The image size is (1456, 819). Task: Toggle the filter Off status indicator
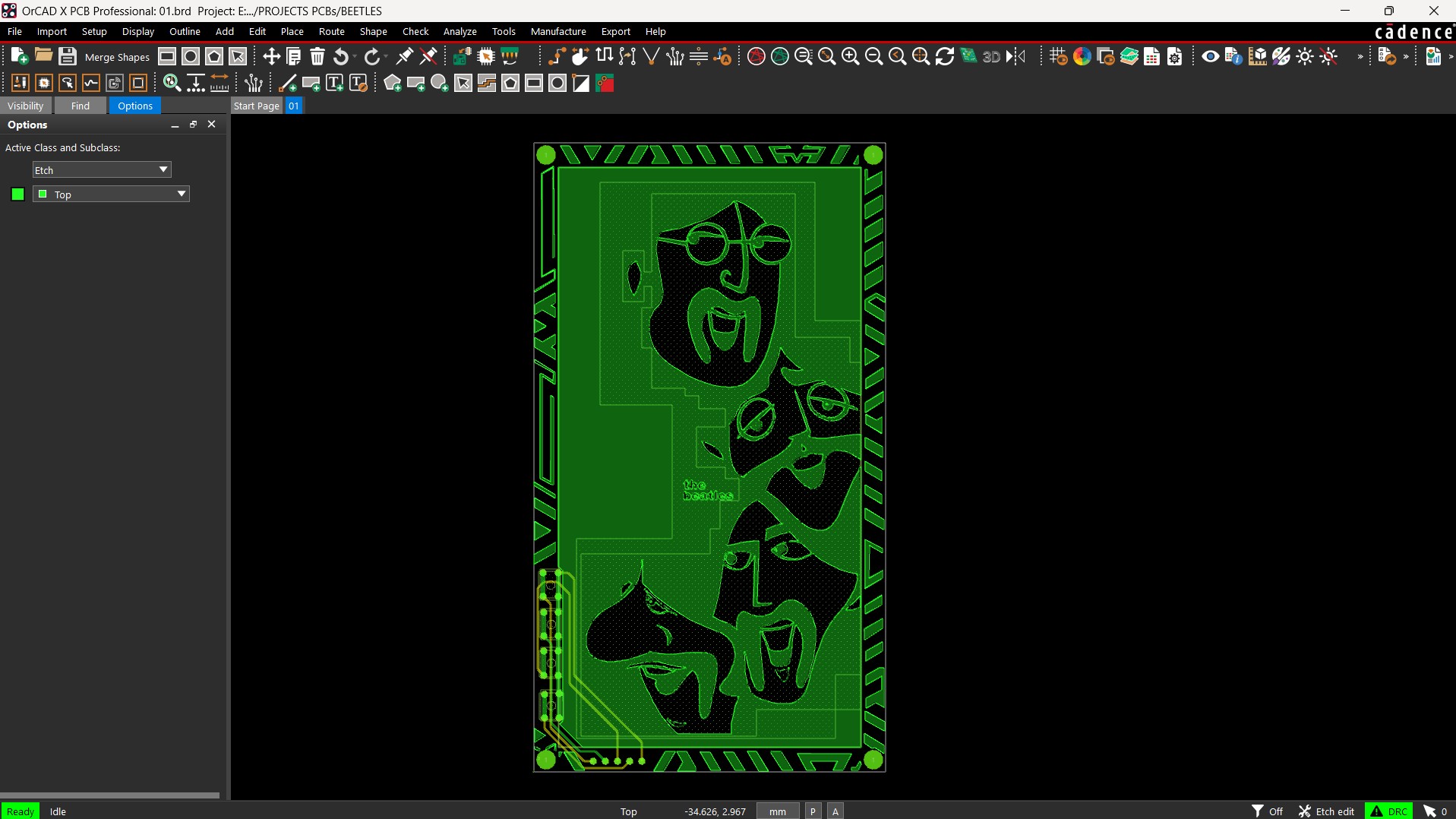1267,811
